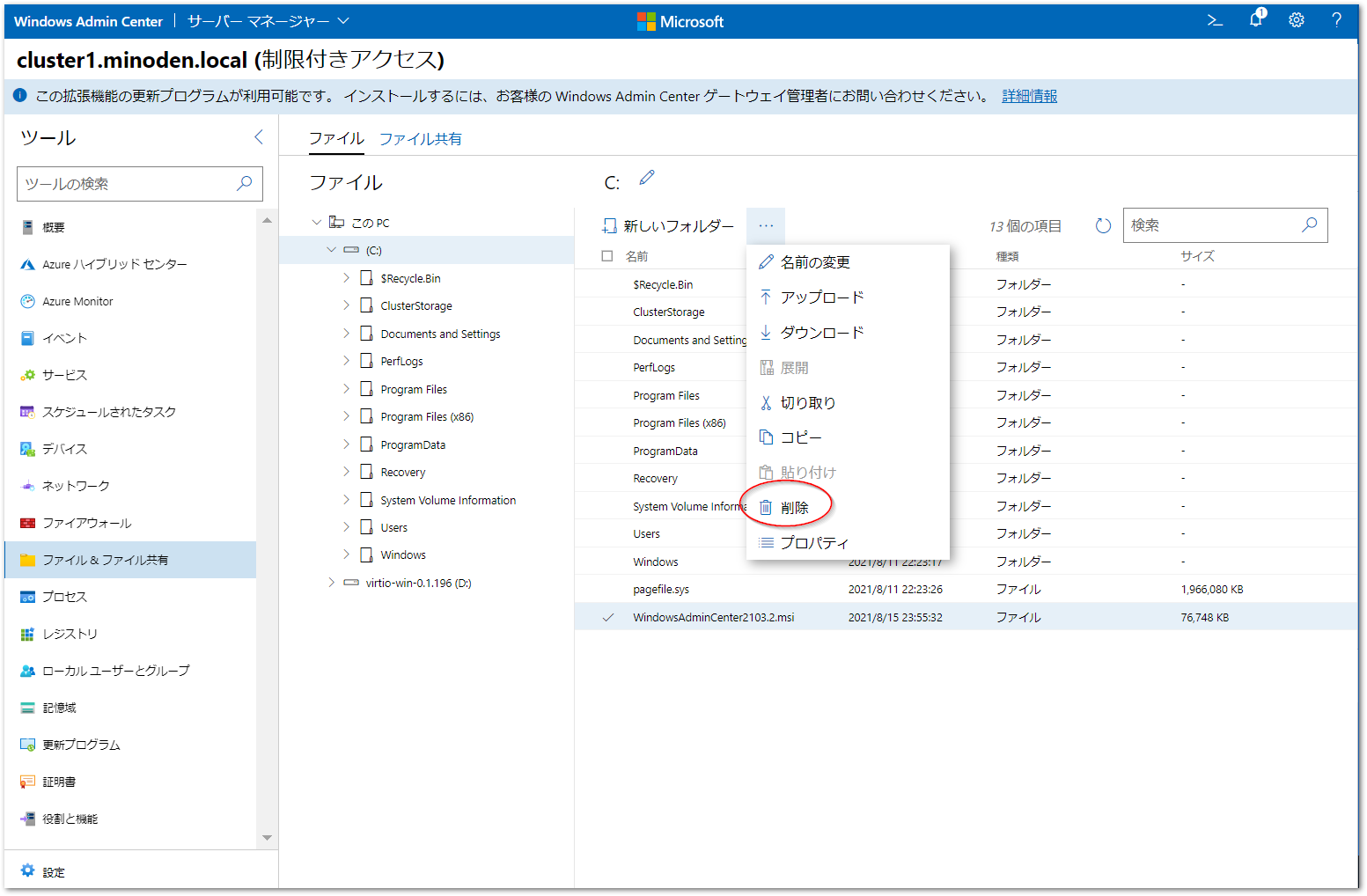
Task: Collapse the tools sidebar with the chevron
Action: [x=258, y=137]
